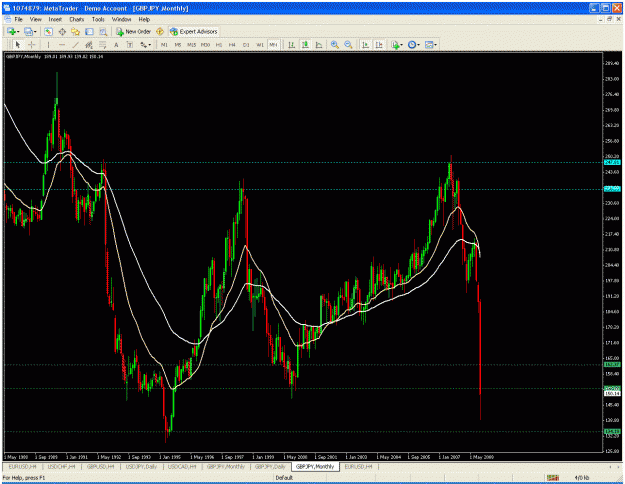Viewport: 625px width, 484px height.
Task: Switch to the USDCHF,H4 chart tab
Action: [61, 466]
